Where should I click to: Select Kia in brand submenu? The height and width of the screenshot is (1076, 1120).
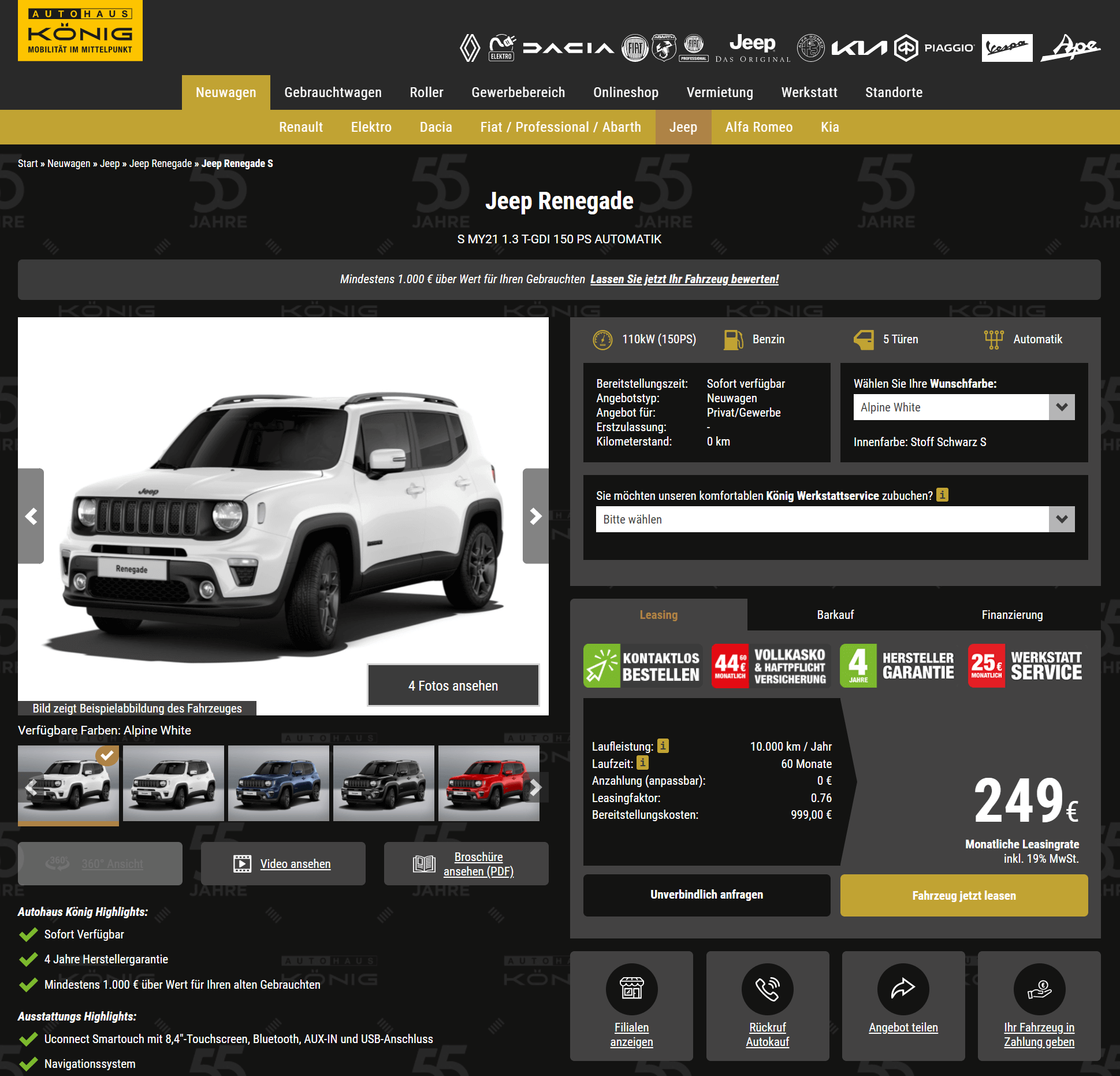click(x=830, y=127)
